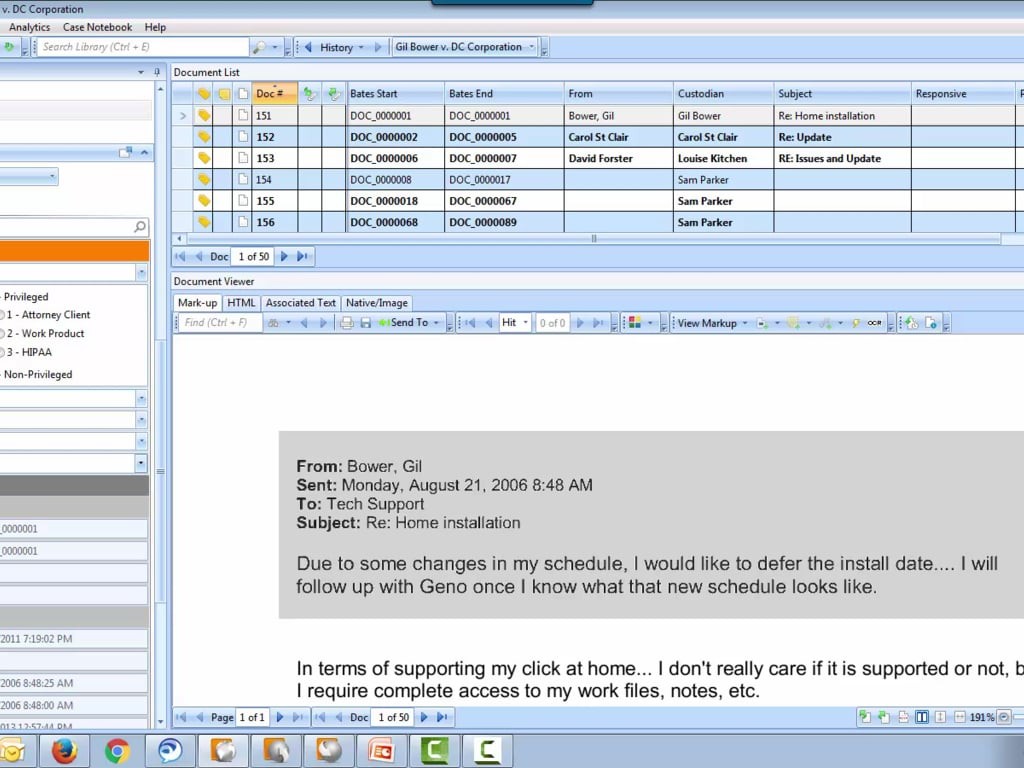This screenshot has height=768, width=1024.
Task: Jump to last document in bottom Doc navigator
Action: tap(442, 717)
